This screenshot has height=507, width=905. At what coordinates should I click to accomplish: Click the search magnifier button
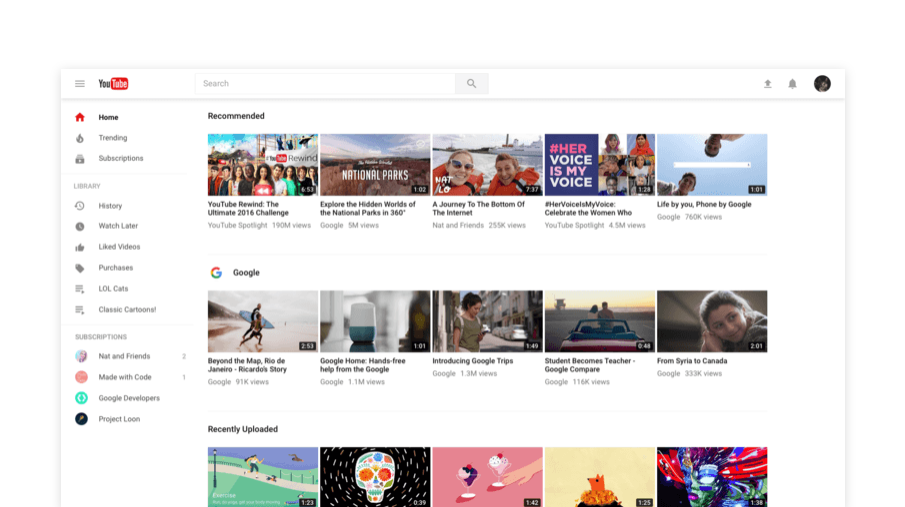tap(472, 84)
